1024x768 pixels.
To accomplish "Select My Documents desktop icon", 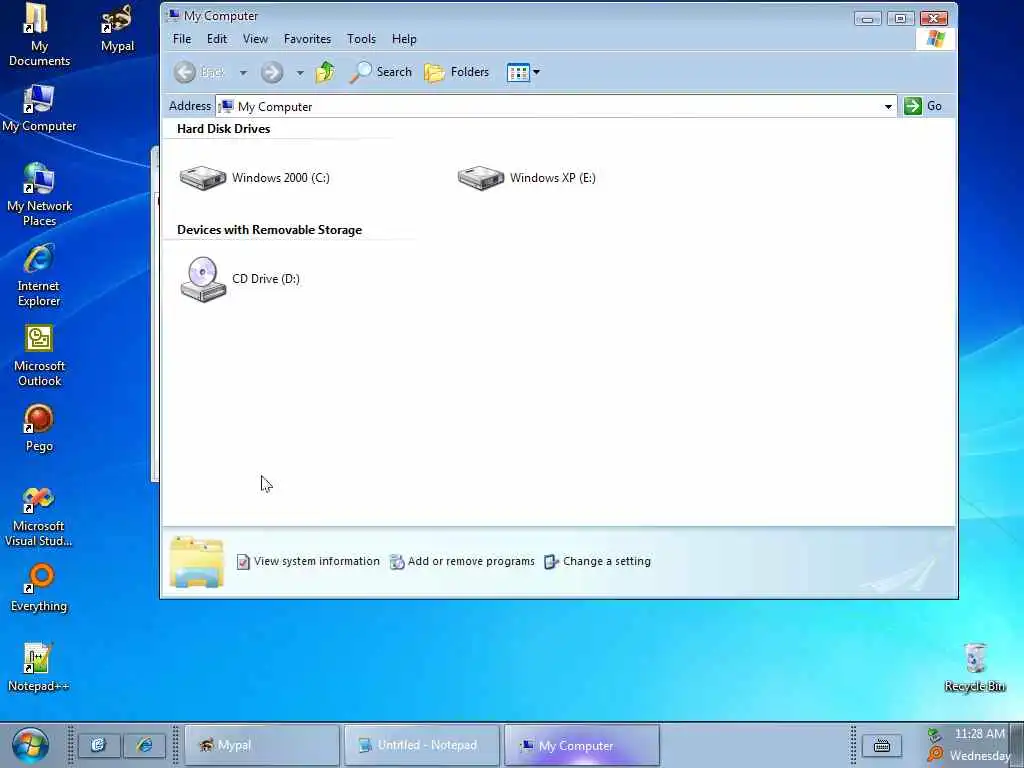I will pos(39,35).
